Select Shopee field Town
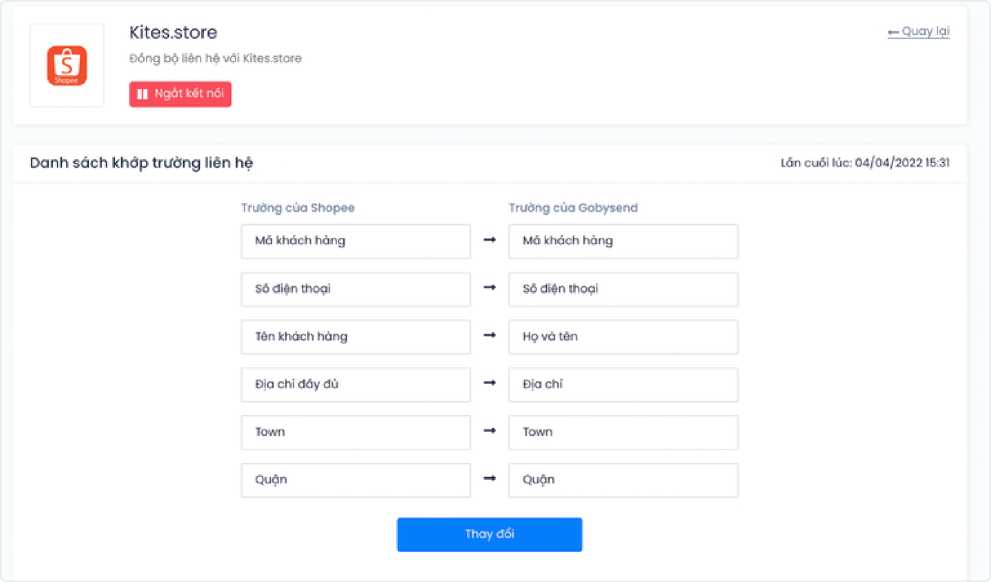The width and height of the screenshot is (991, 582). coord(356,432)
